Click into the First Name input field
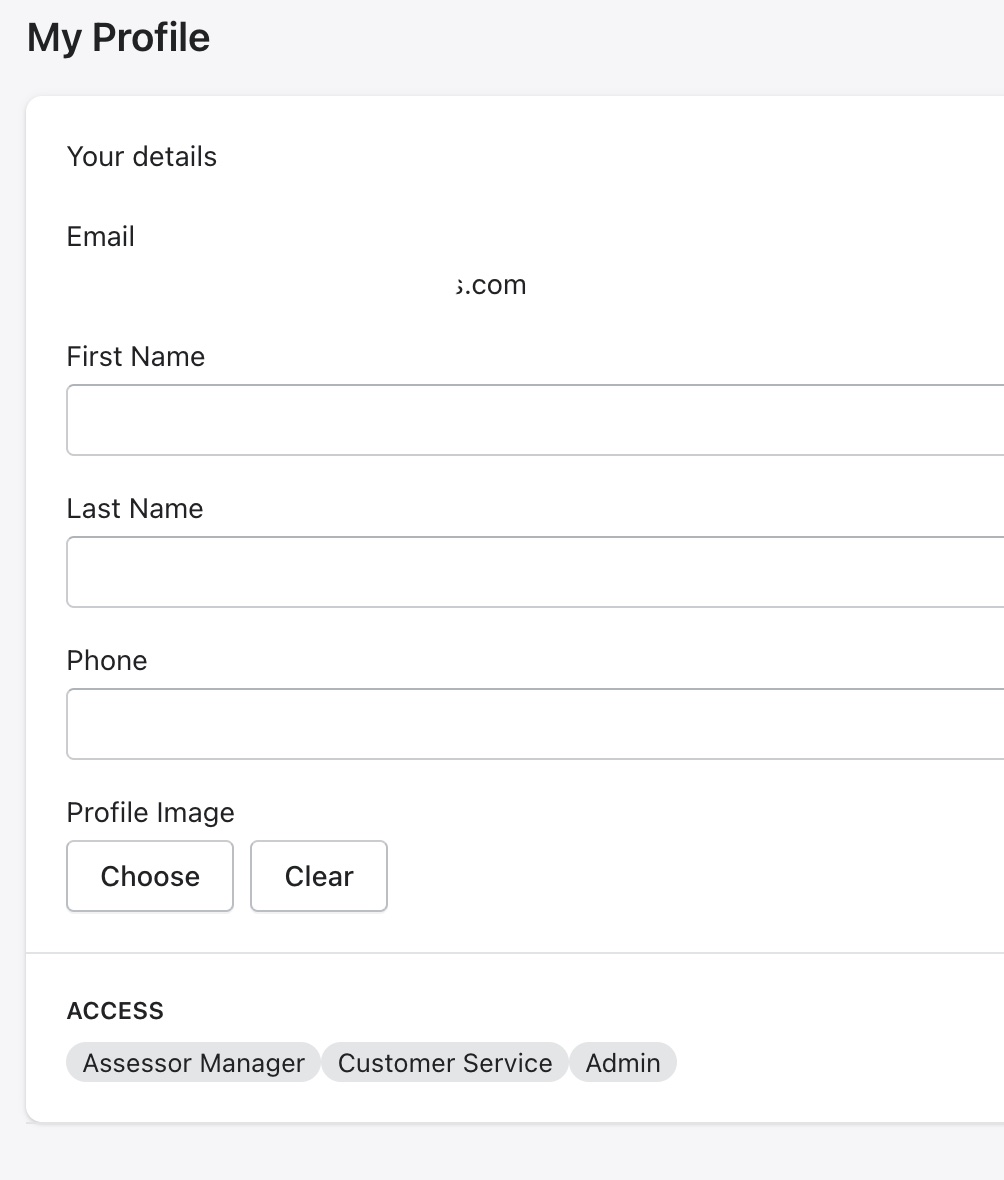This screenshot has width=1004, height=1180. (535, 420)
